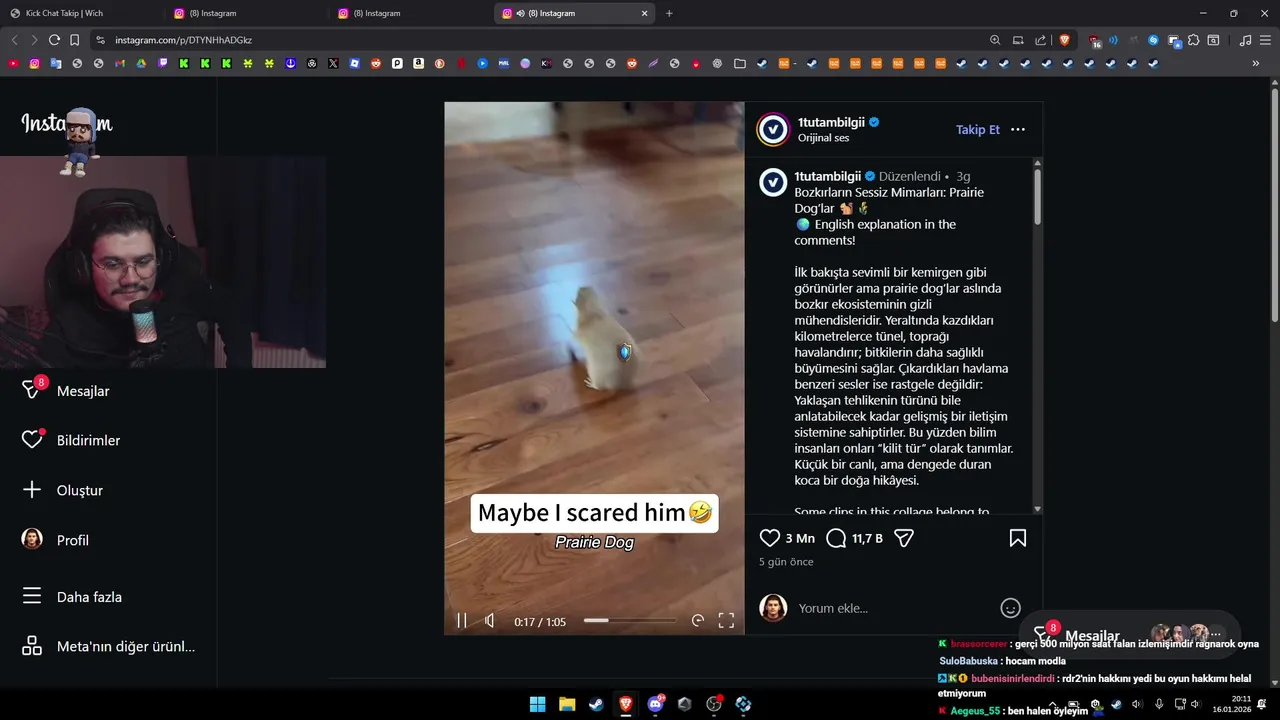1280x720 pixels.
Task: Open the YouTube bookmark in the bookmarks bar
Action: coord(13,63)
